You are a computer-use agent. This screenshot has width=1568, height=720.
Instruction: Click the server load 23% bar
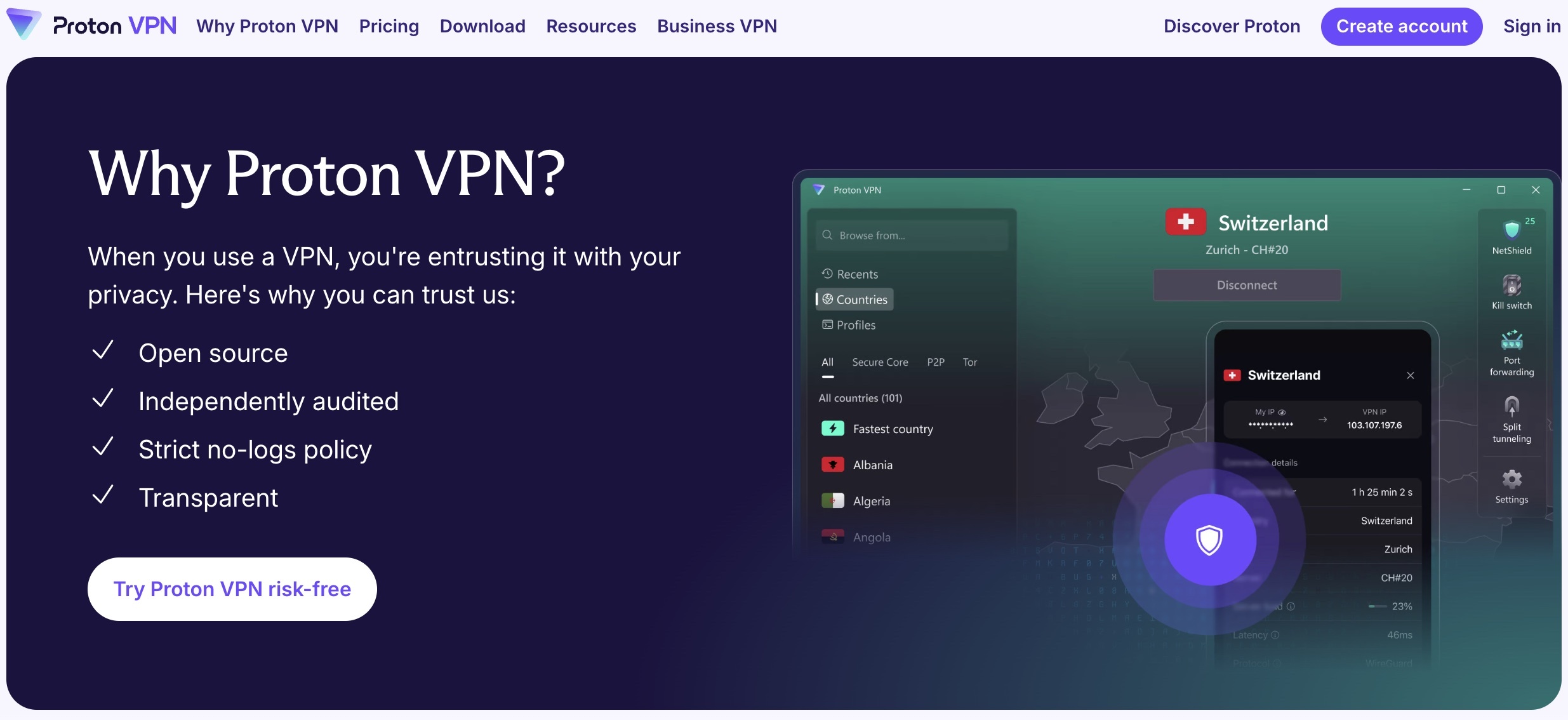pyautogui.click(x=1377, y=606)
